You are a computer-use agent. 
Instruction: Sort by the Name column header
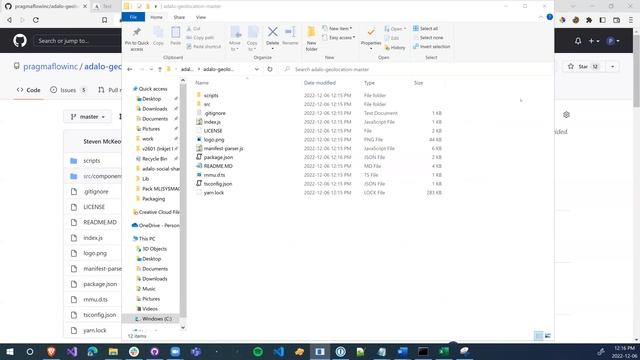pyautogui.click(x=202, y=83)
